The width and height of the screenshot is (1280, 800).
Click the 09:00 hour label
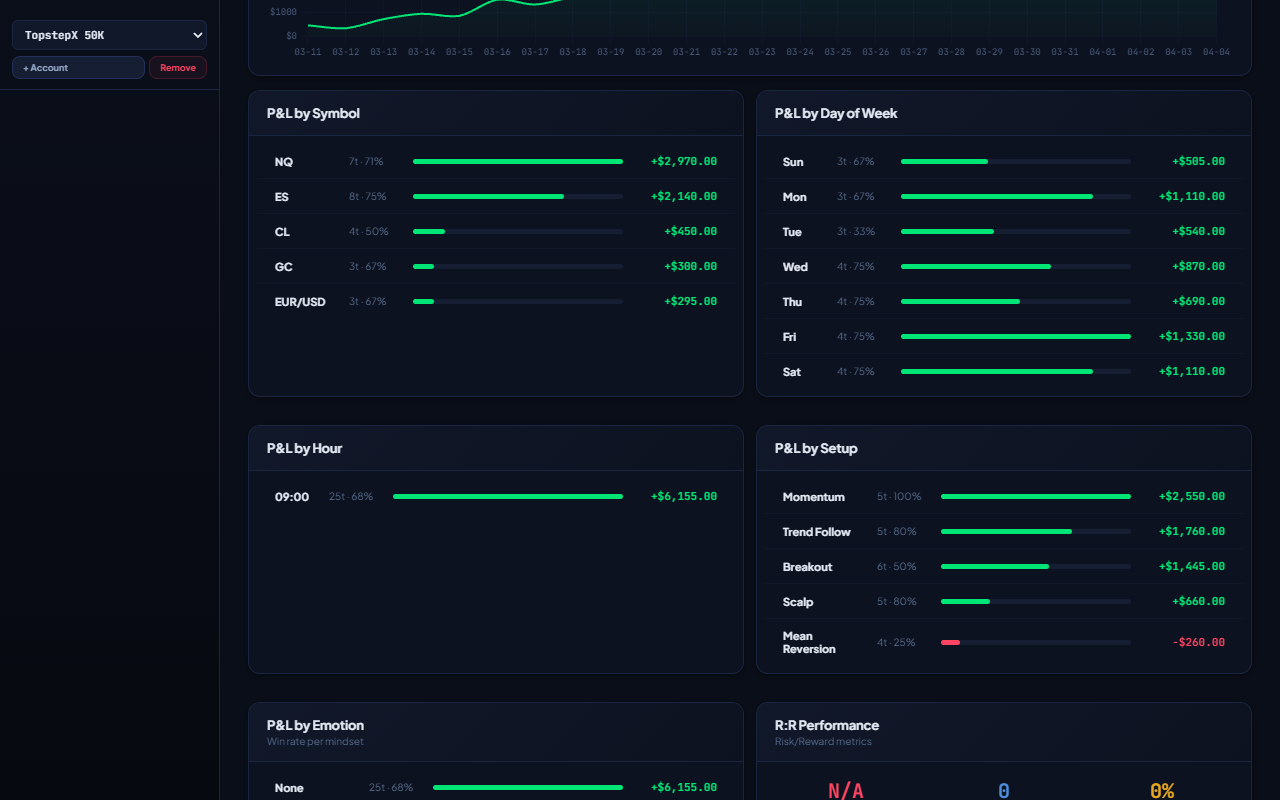tap(292, 497)
